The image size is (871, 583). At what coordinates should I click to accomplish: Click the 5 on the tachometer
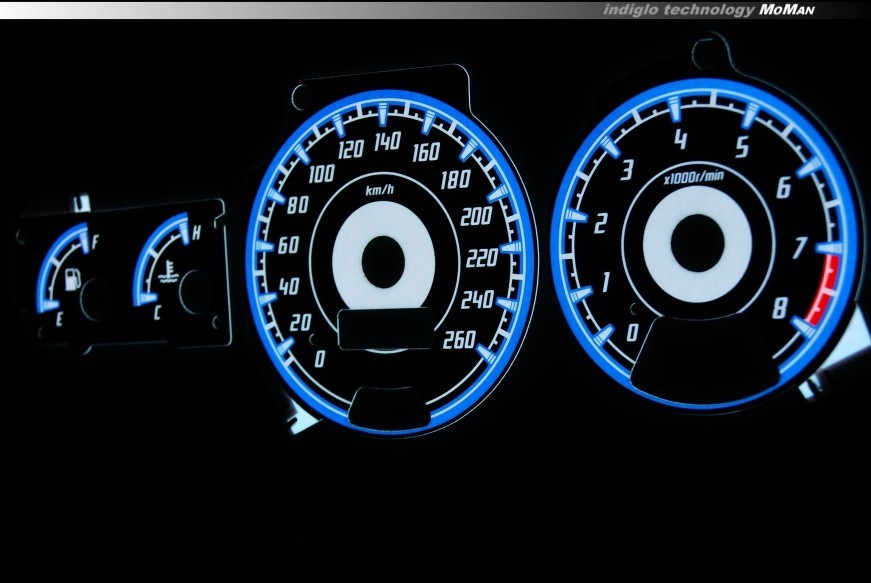[742, 147]
